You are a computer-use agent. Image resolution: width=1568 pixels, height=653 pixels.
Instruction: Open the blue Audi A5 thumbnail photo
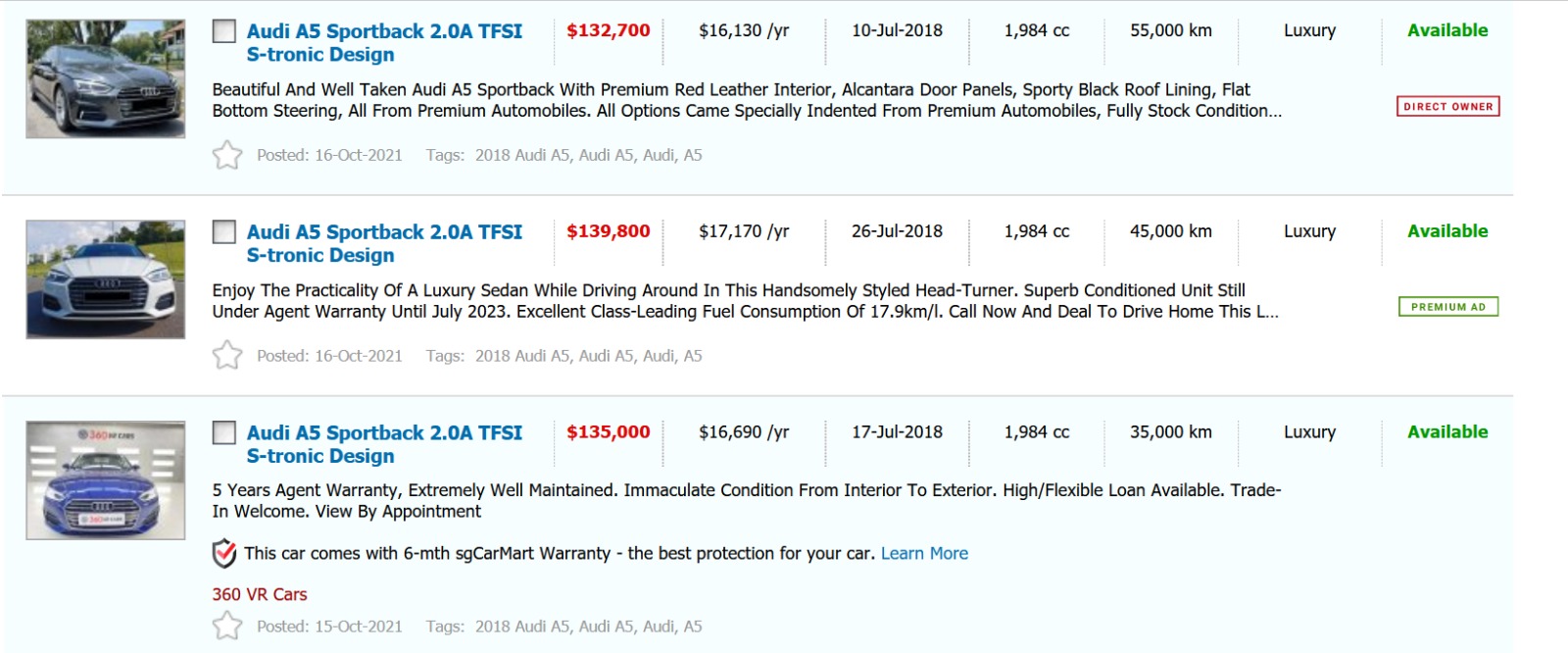106,480
